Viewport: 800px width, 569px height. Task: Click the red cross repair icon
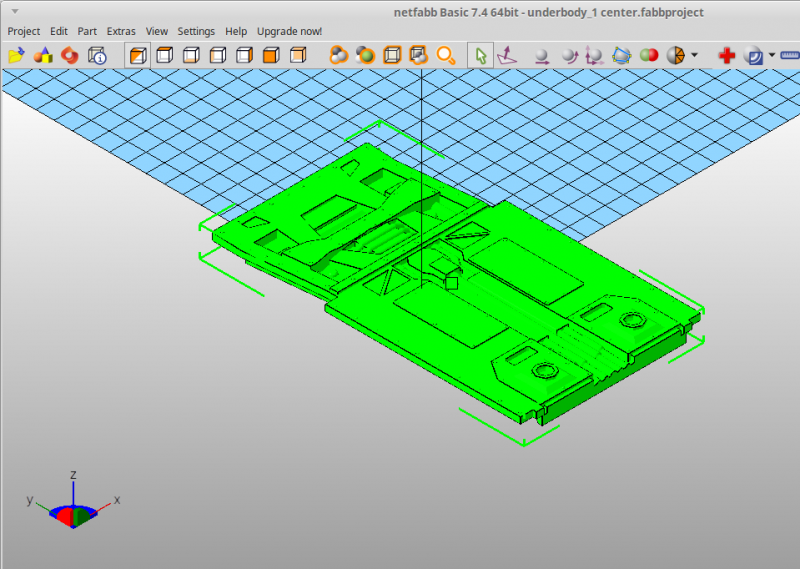tap(727, 55)
